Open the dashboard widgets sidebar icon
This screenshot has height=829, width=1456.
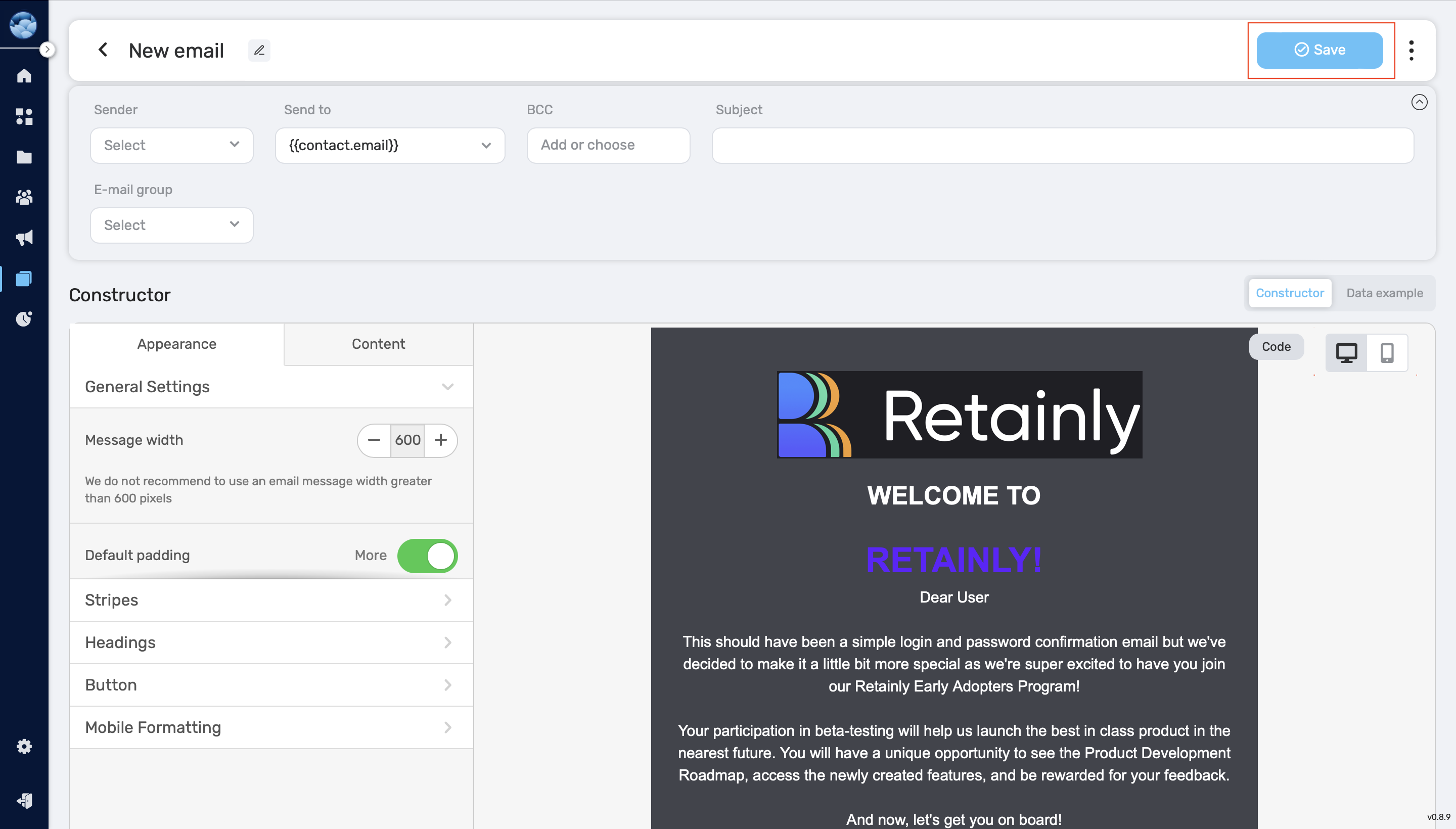coord(24,117)
